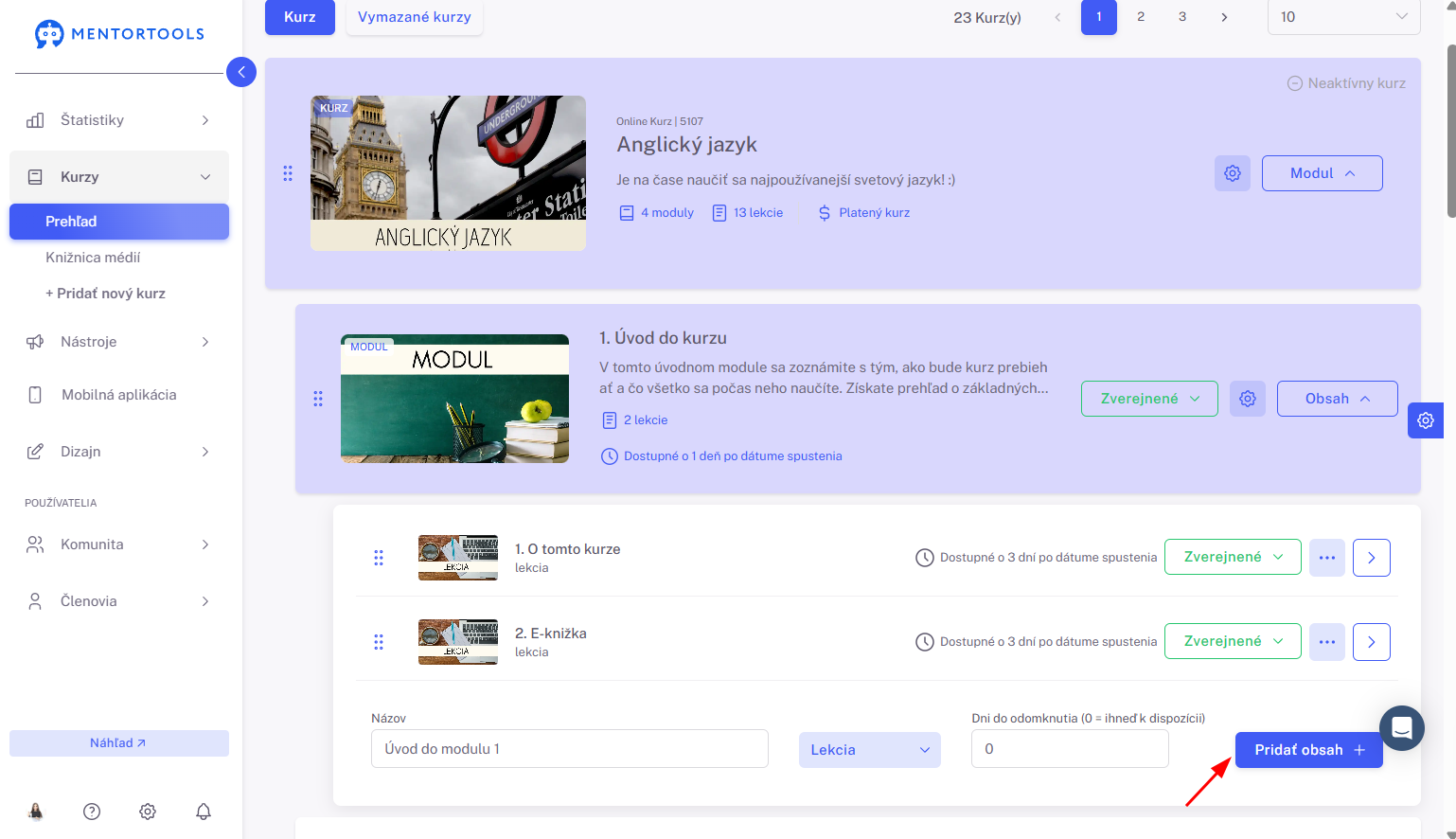Viewport: 1456px width, 839px height.
Task: Open the help question mark icon
Action: pyautogui.click(x=92, y=812)
